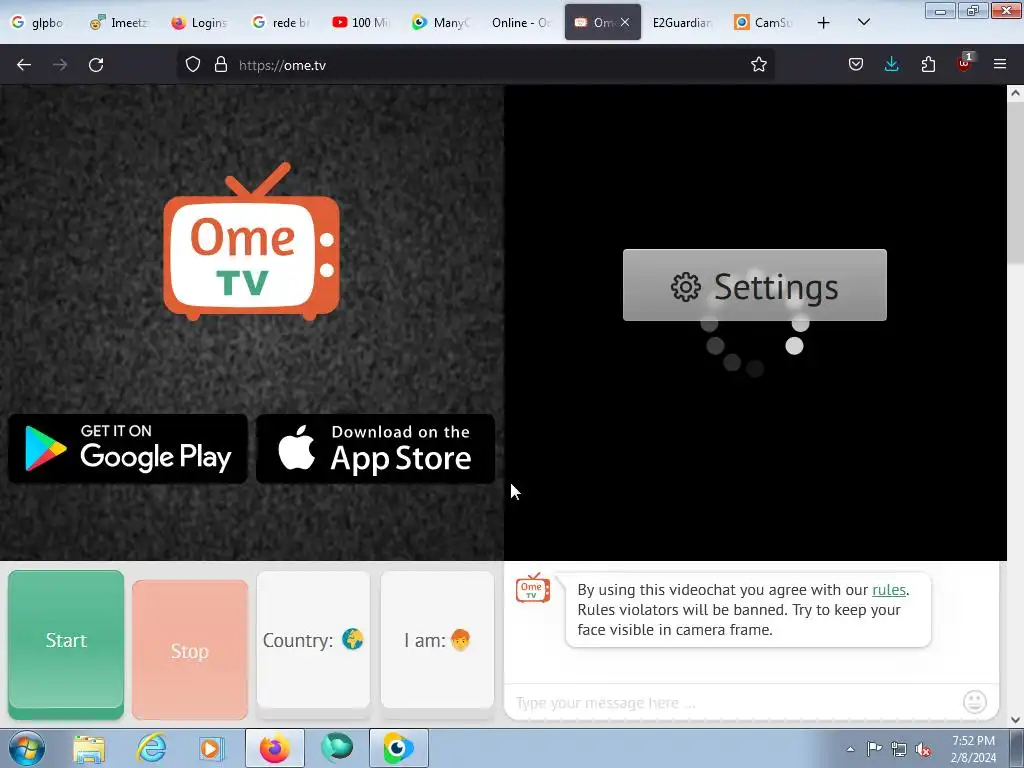Show the downloads panel
The width and height of the screenshot is (1024, 768).
891,64
